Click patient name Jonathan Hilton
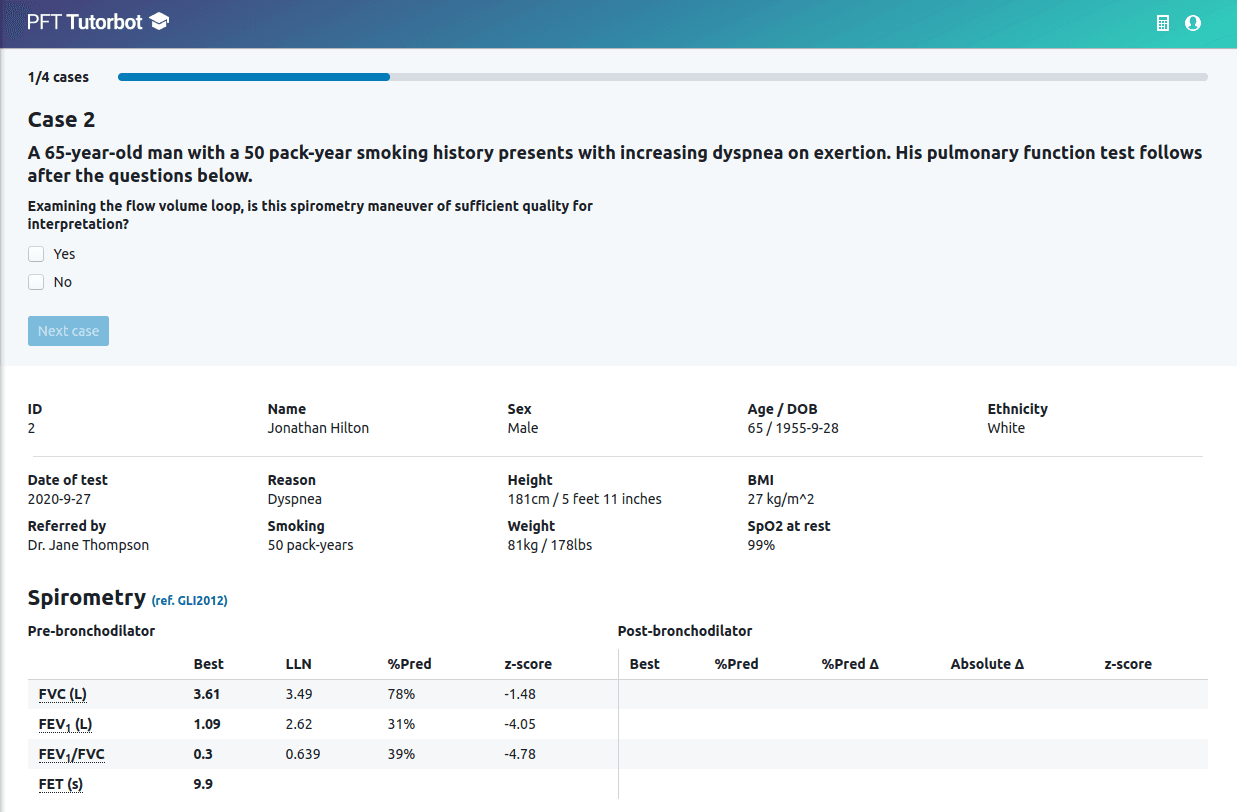 318,428
